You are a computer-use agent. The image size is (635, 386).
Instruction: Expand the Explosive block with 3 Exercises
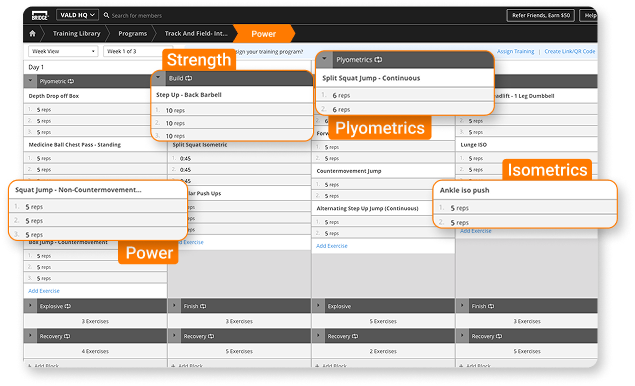click(x=30, y=306)
